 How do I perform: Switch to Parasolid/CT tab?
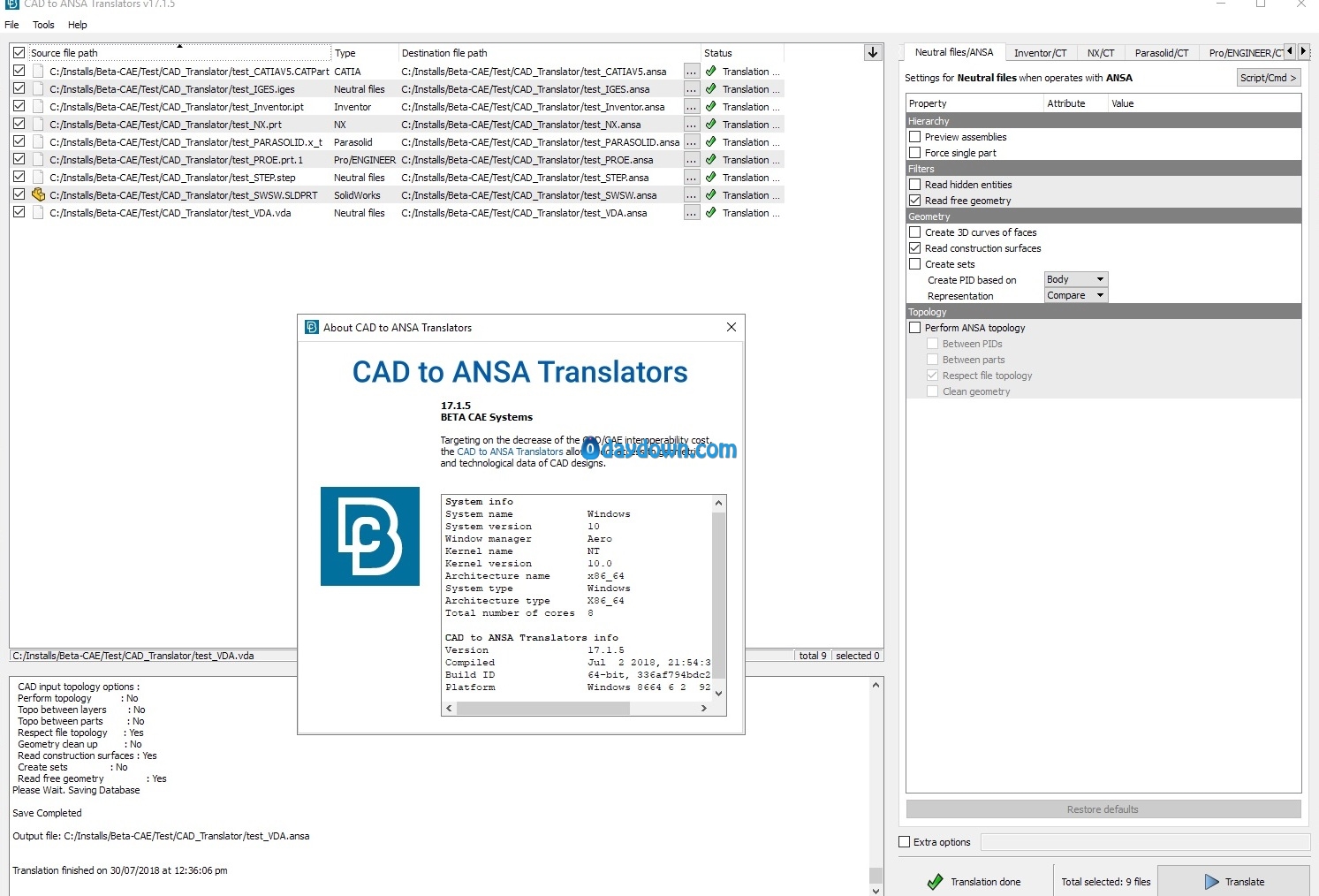[x=1161, y=53]
